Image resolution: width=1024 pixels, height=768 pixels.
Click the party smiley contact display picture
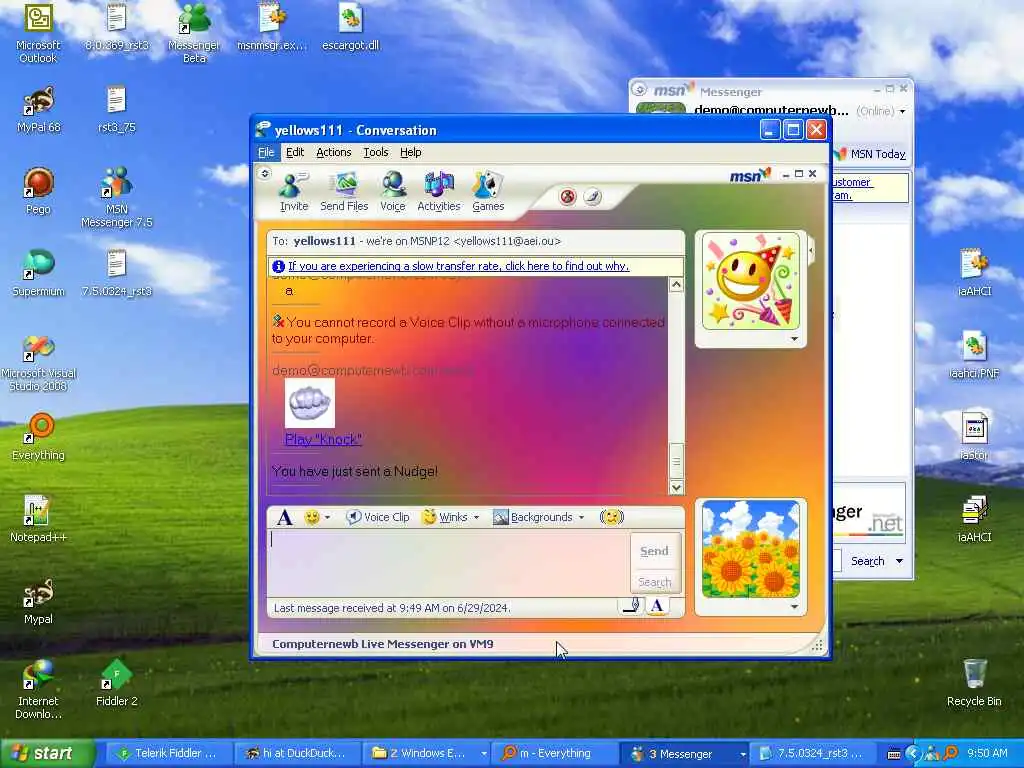[750, 281]
